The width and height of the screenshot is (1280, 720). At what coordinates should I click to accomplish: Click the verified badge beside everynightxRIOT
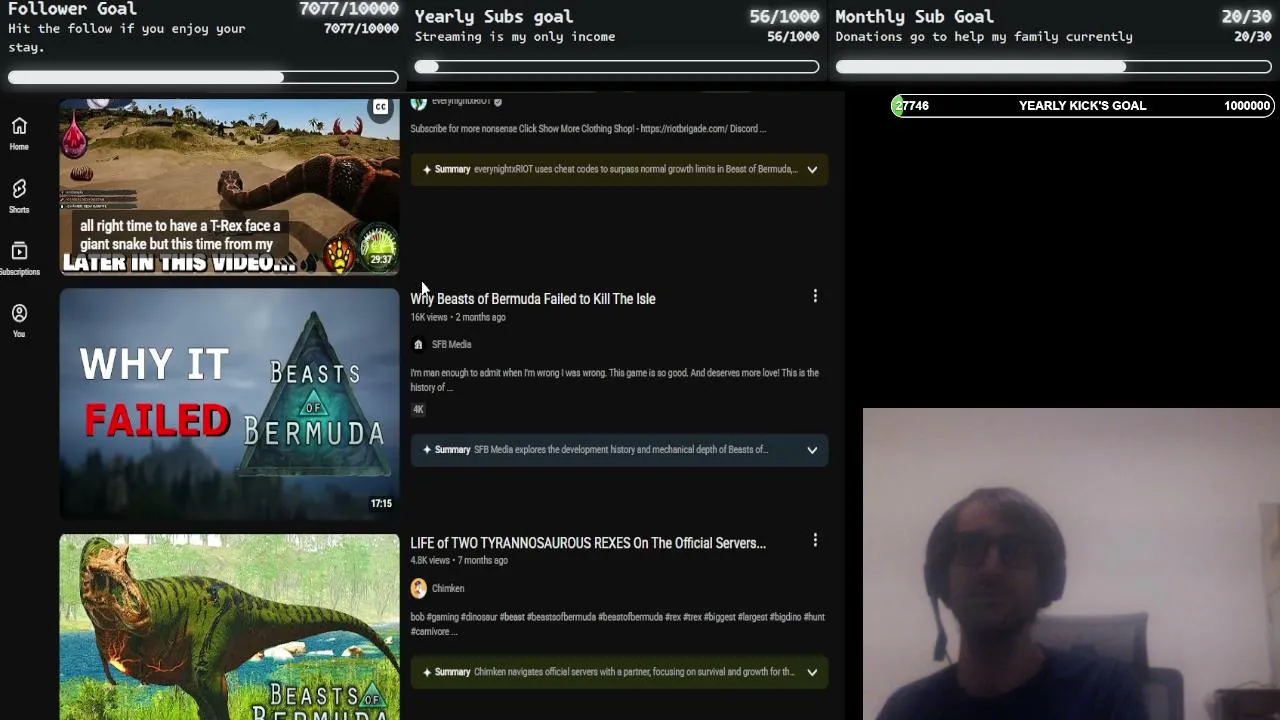[498, 101]
